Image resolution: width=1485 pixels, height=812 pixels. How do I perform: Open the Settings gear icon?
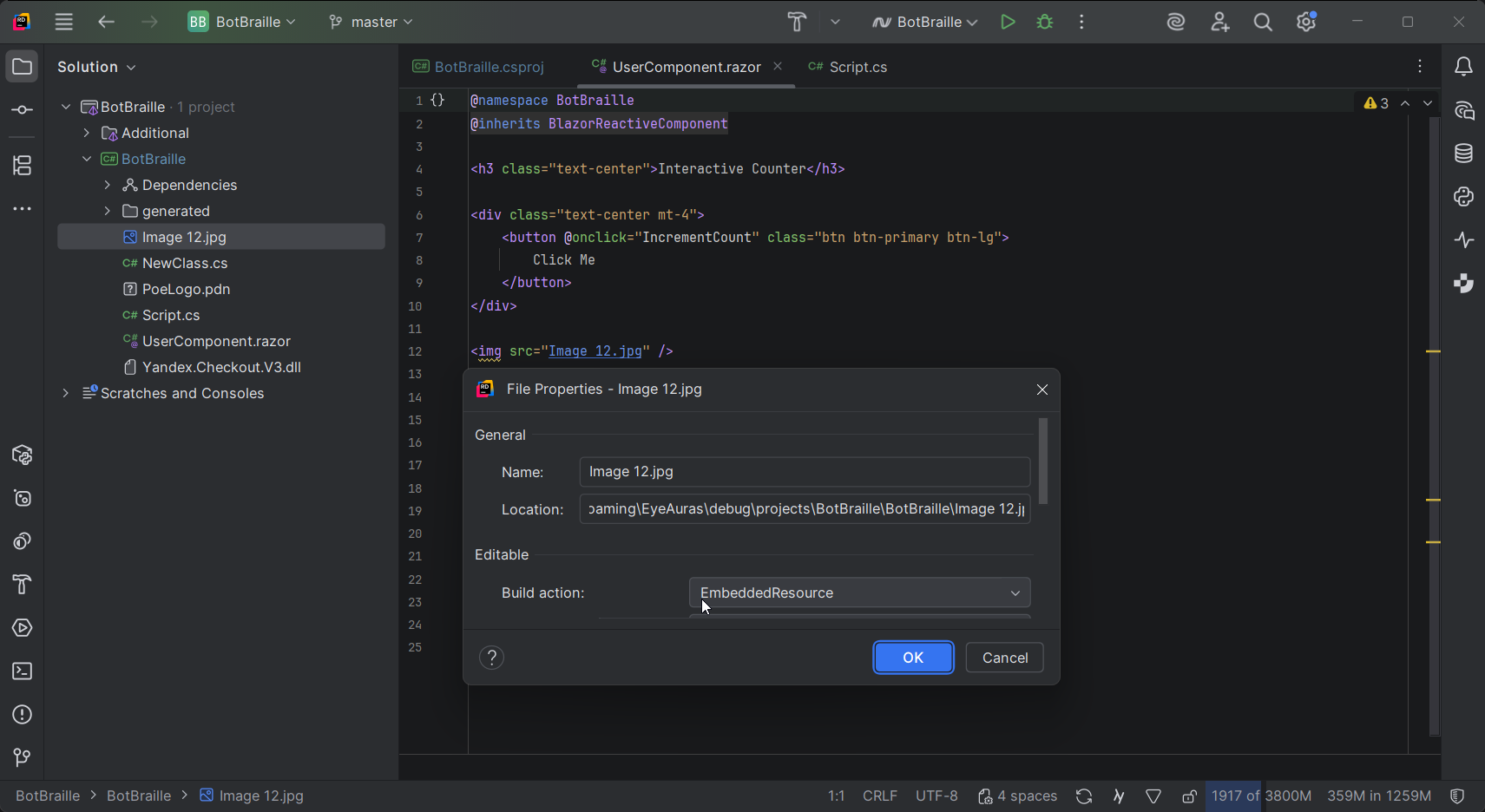click(1305, 22)
